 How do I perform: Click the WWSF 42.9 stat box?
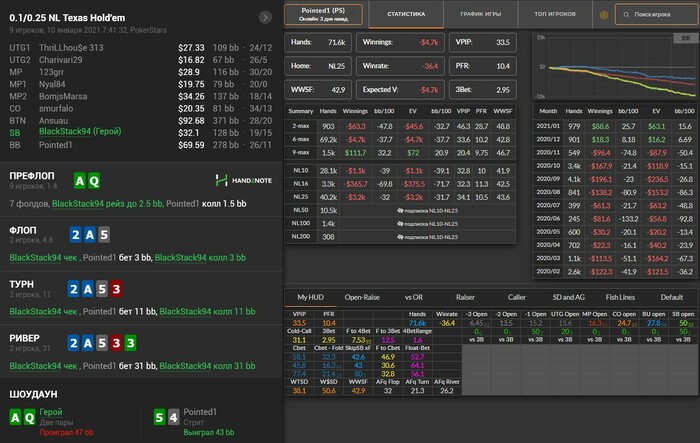(318, 90)
